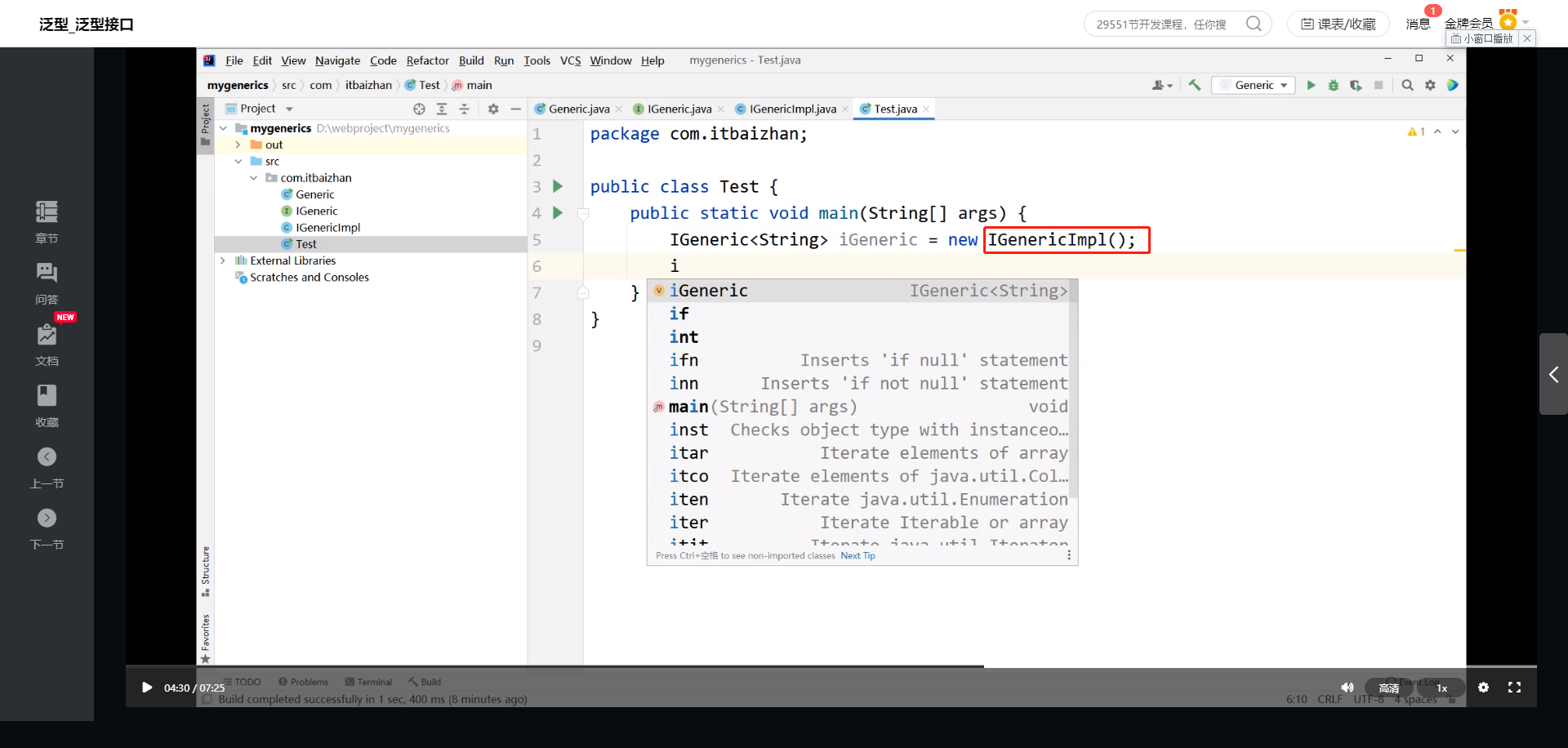The image size is (1568, 748).
Task: Click Run with Coverage icon
Action: point(1356,85)
